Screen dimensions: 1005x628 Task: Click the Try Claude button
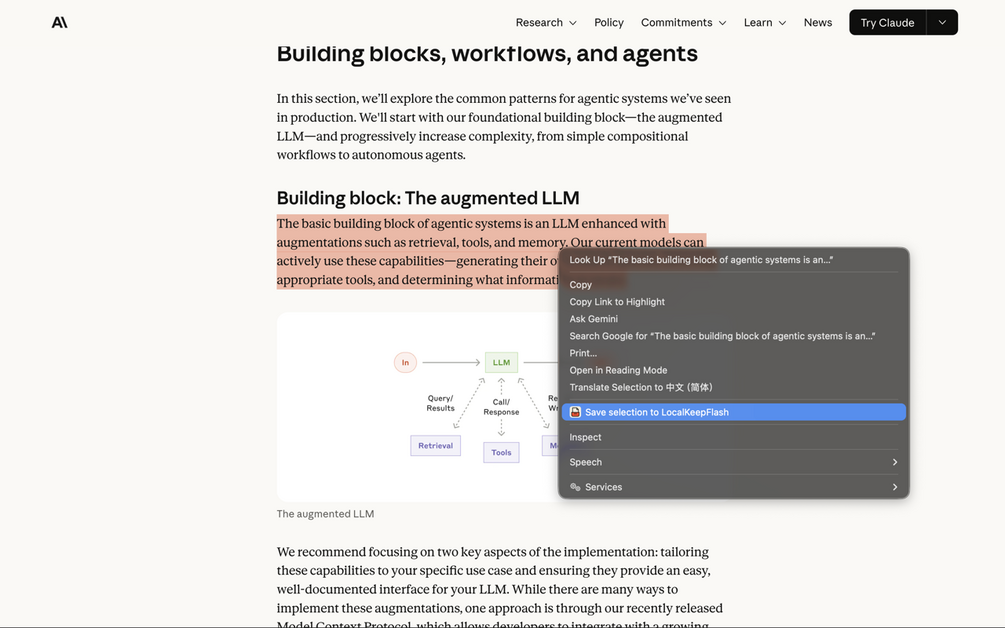[x=887, y=22]
